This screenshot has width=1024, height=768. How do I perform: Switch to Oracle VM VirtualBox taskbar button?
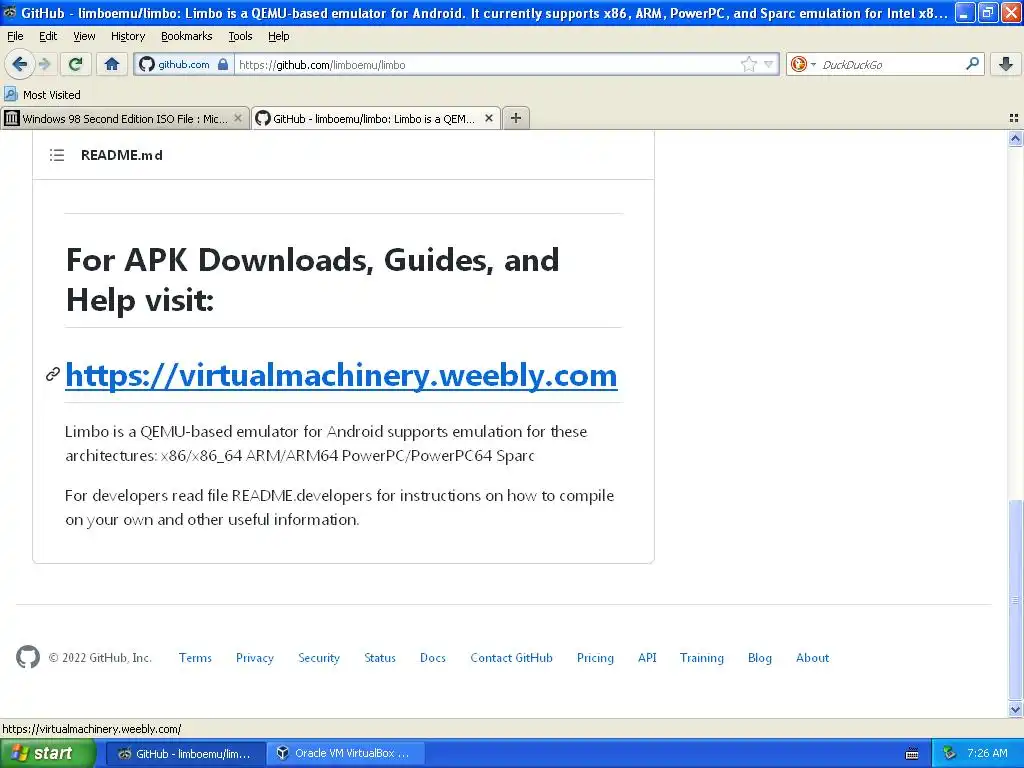click(x=346, y=754)
